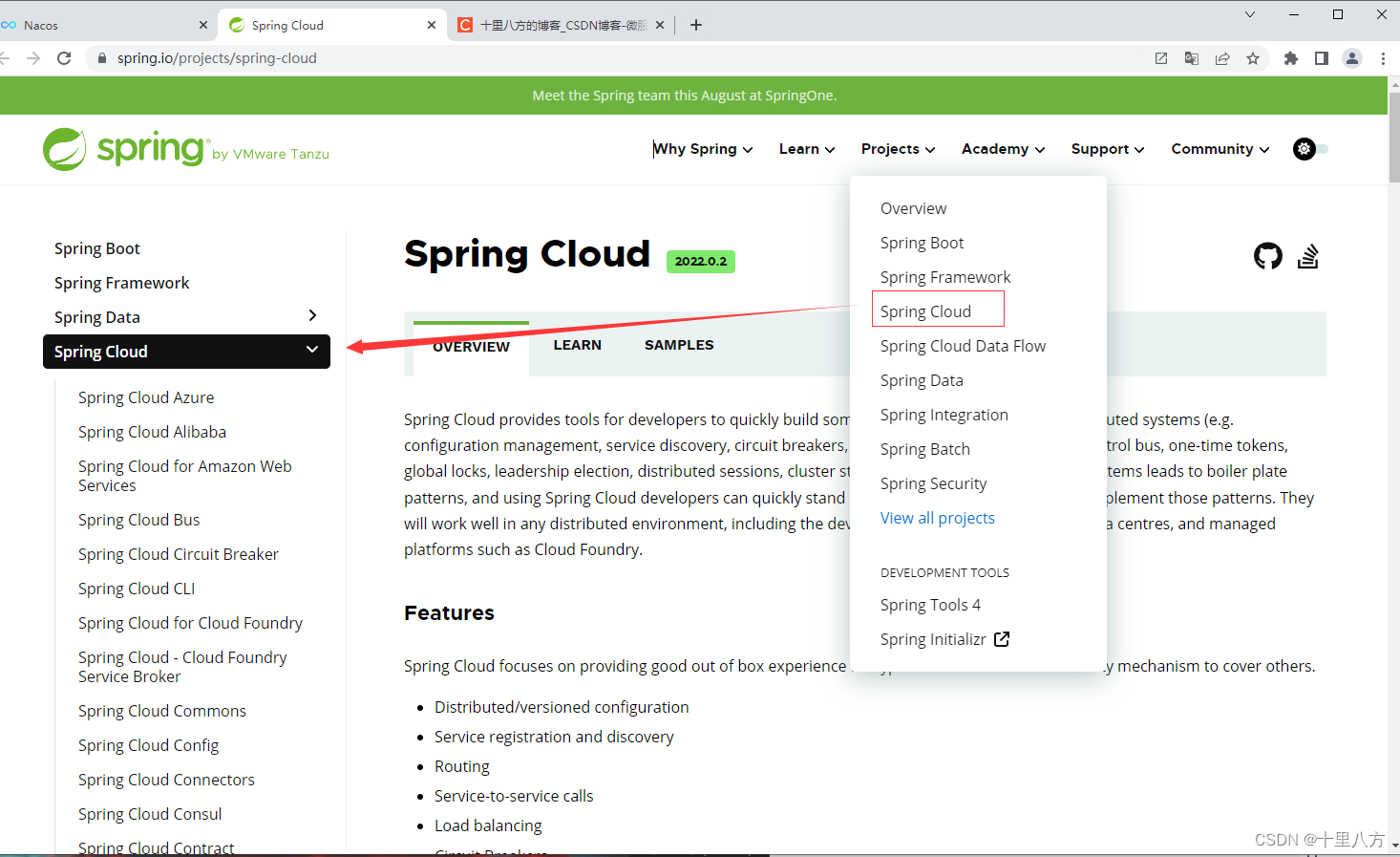
Task: Open the View all projects link
Action: click(938, 518)
